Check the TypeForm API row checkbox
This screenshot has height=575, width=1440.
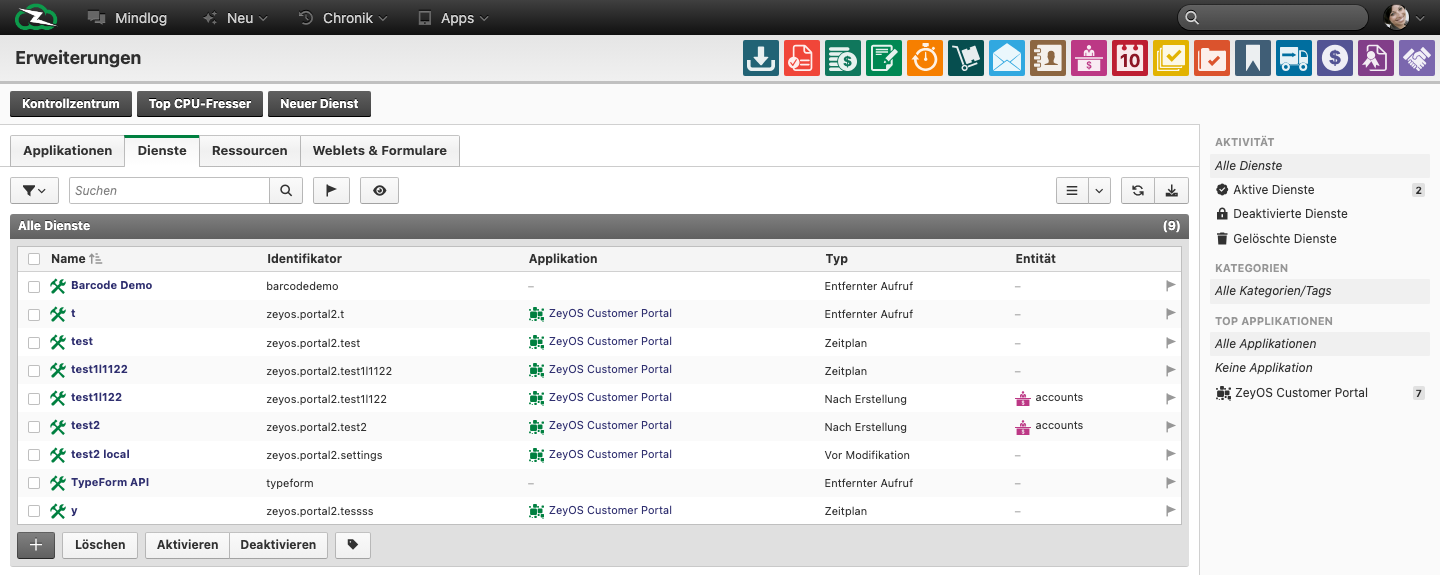tap(34, 483)
